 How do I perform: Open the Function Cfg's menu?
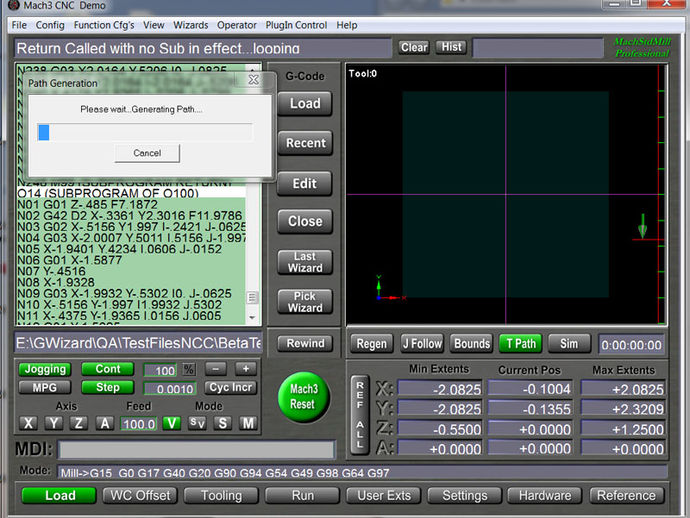[104, 25]
